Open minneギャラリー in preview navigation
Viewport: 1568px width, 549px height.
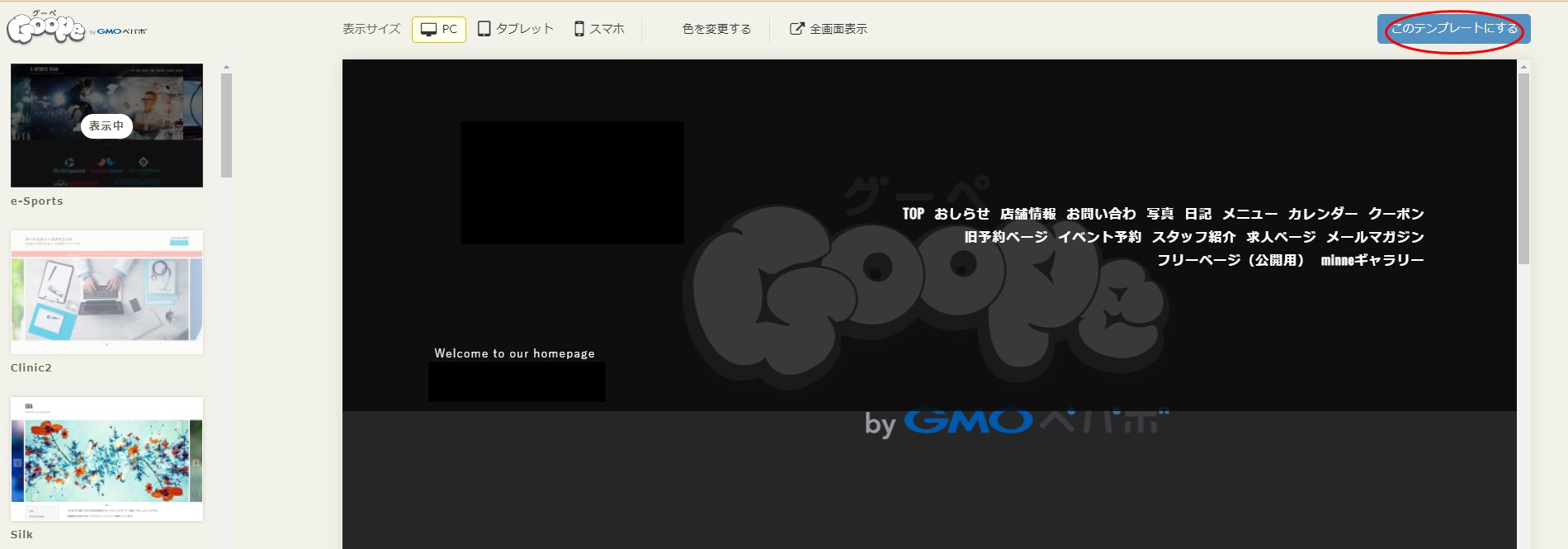pyautogui.click(x=1372, y=260)
